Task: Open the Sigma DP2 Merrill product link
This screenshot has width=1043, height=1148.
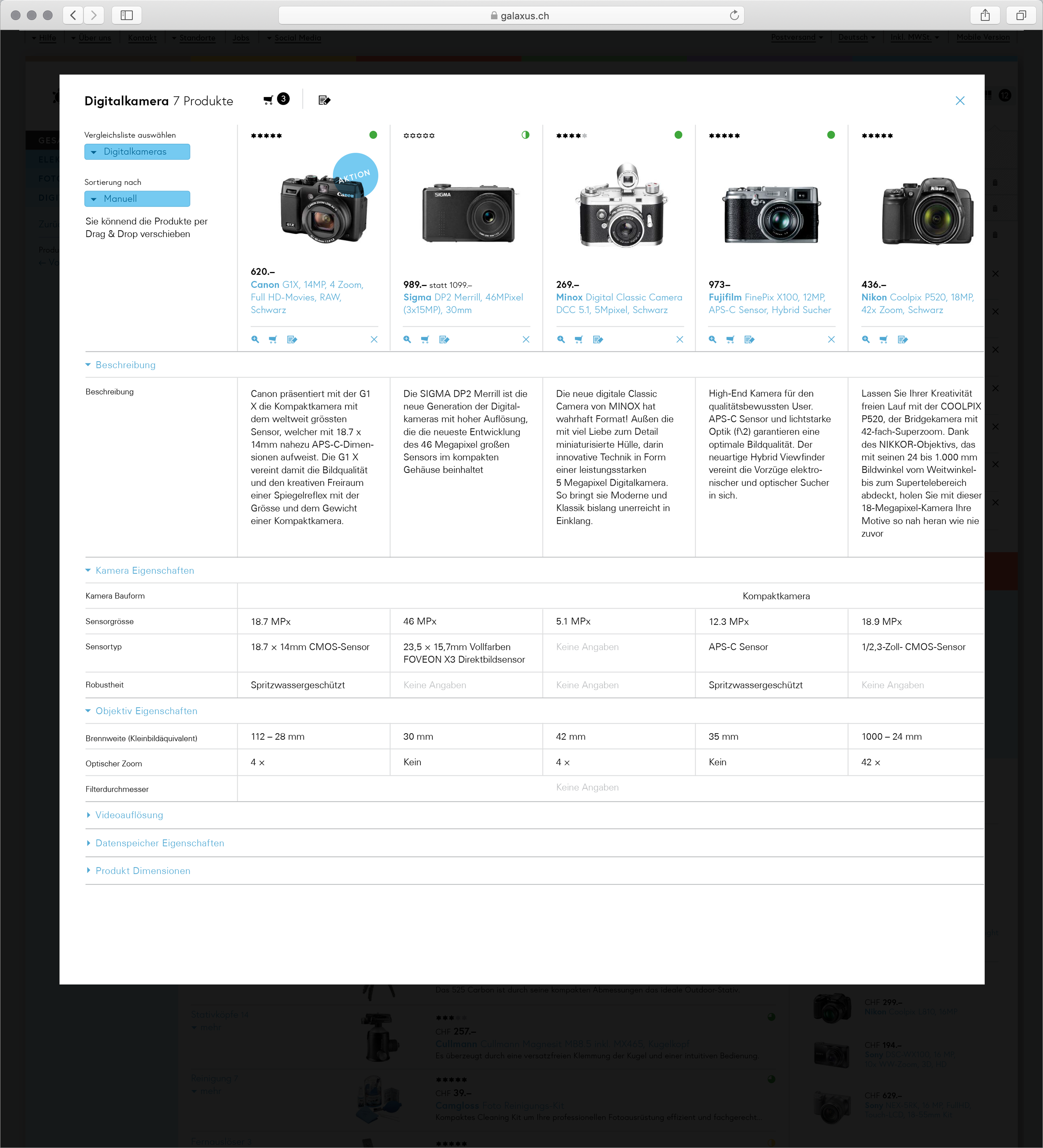Action: click(463, 304)
